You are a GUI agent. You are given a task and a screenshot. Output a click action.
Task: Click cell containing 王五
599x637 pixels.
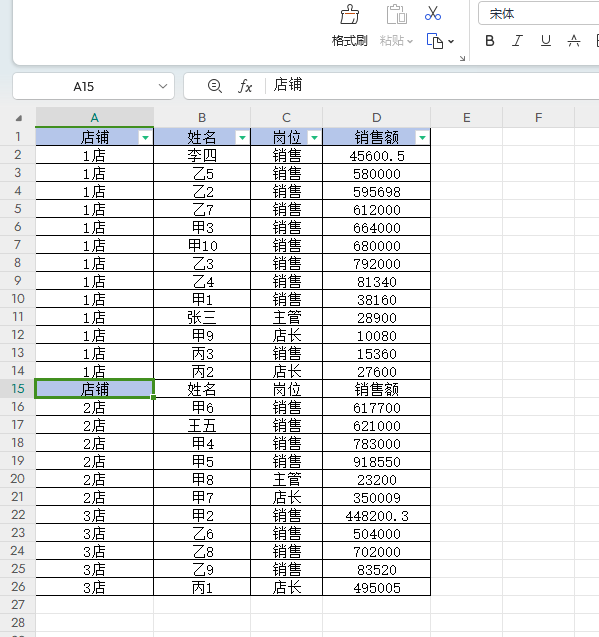tap(202, 425)
